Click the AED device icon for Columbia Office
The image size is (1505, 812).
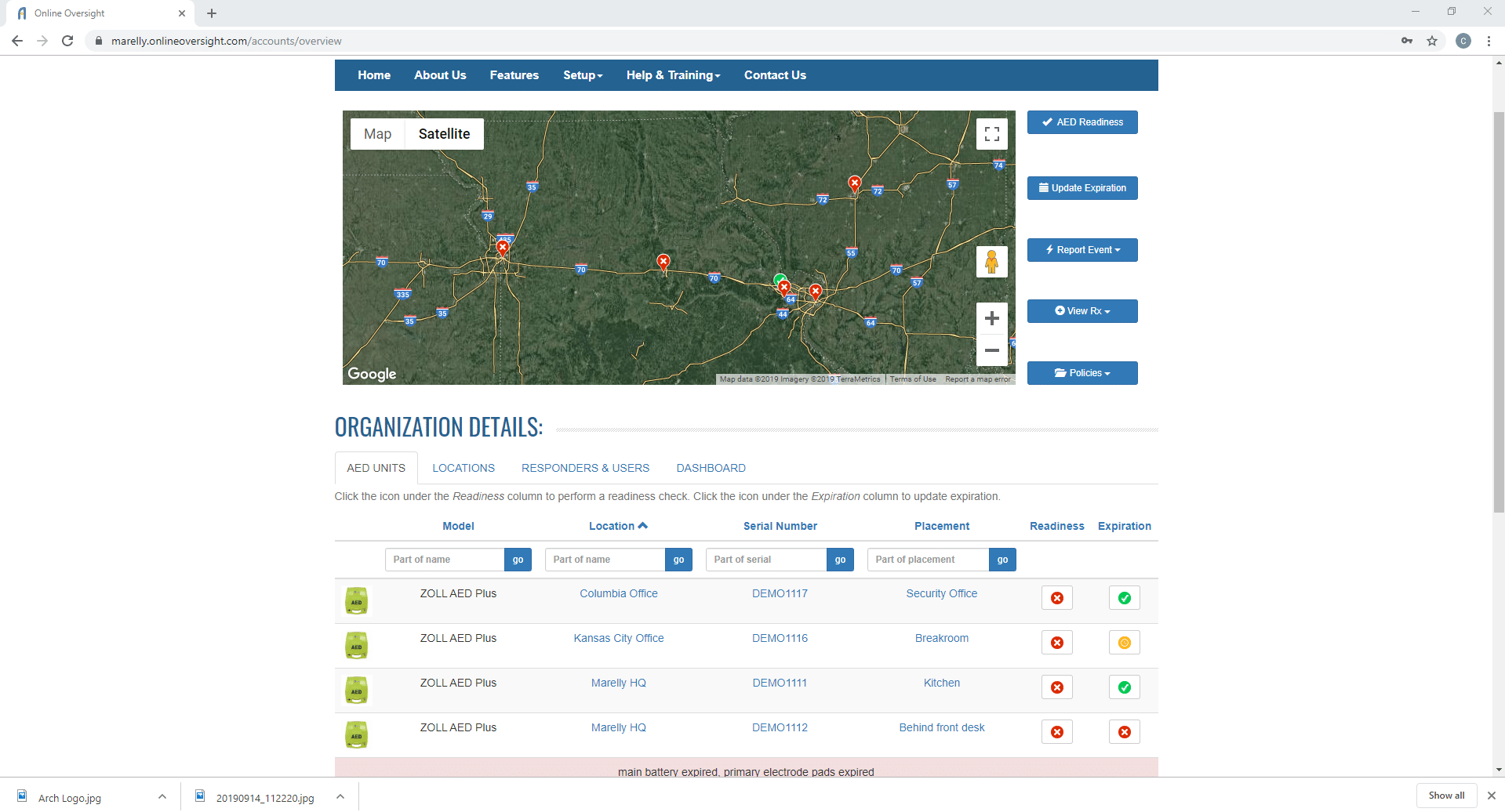[x=357, y=600]
